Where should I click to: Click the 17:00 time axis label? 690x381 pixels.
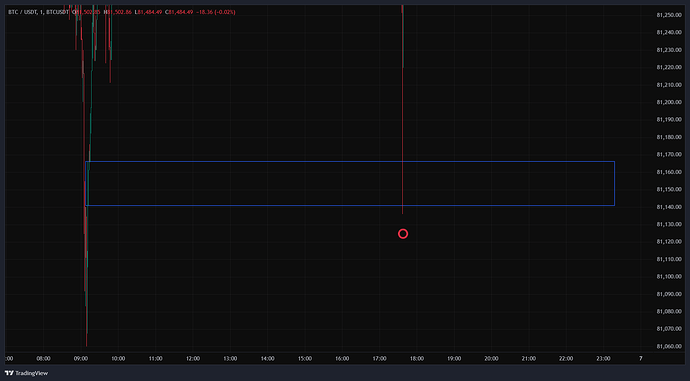pyautogui.click(x=380, y=359)
